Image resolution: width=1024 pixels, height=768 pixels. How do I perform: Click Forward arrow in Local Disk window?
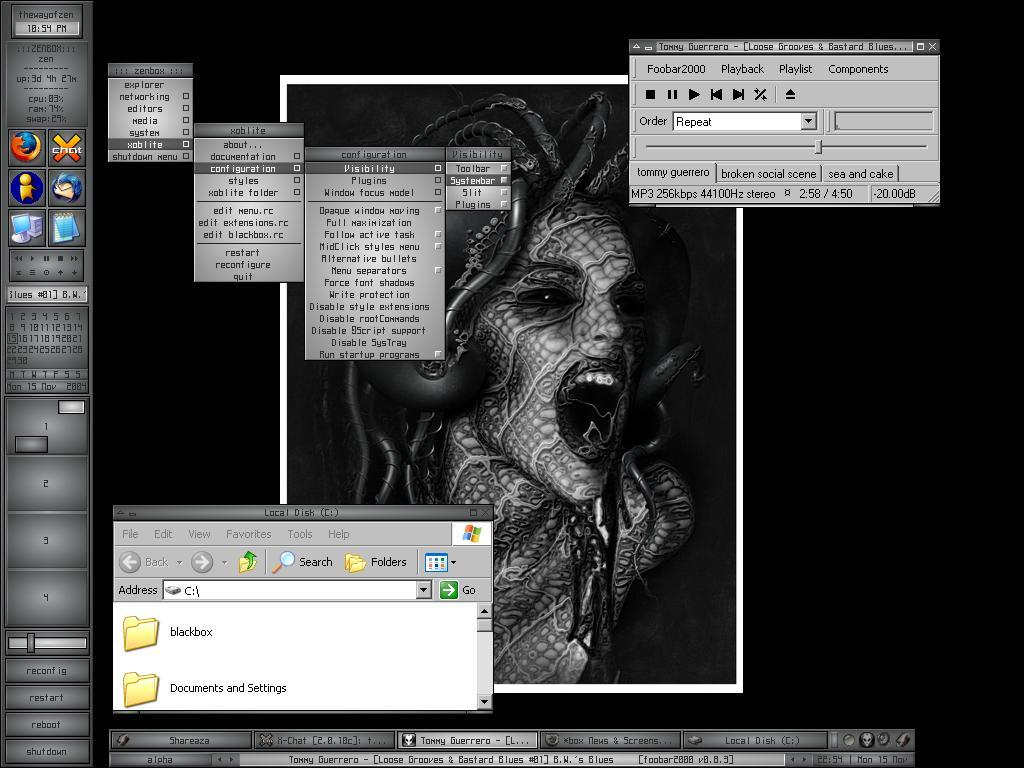[x=202, y=562]
